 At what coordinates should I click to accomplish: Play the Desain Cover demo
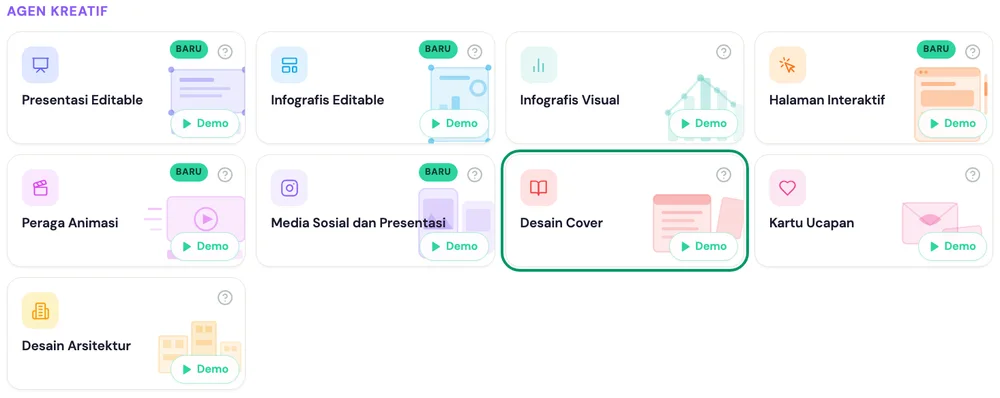pos(703,246)
